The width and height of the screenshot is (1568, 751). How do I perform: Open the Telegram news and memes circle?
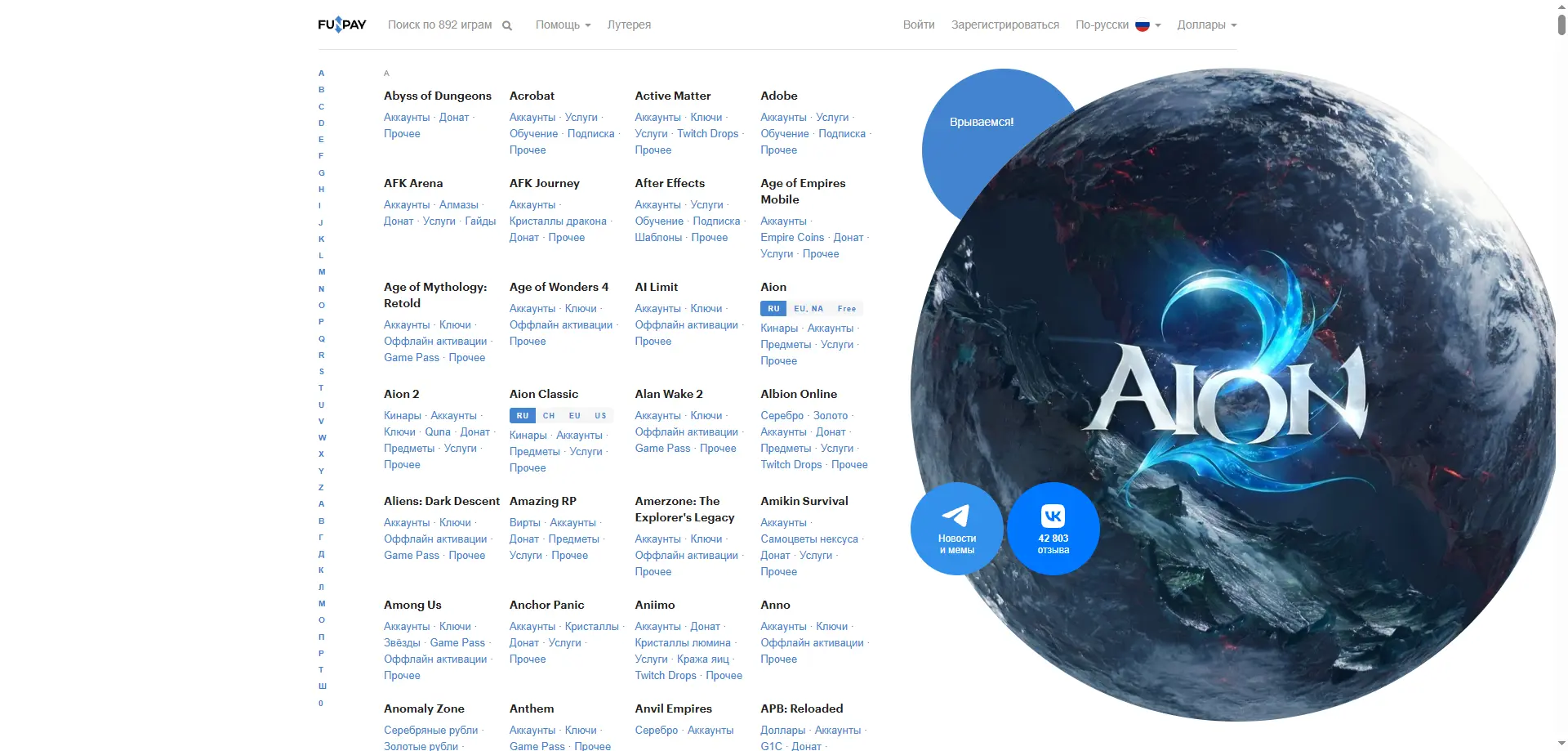tap(956, 529)
